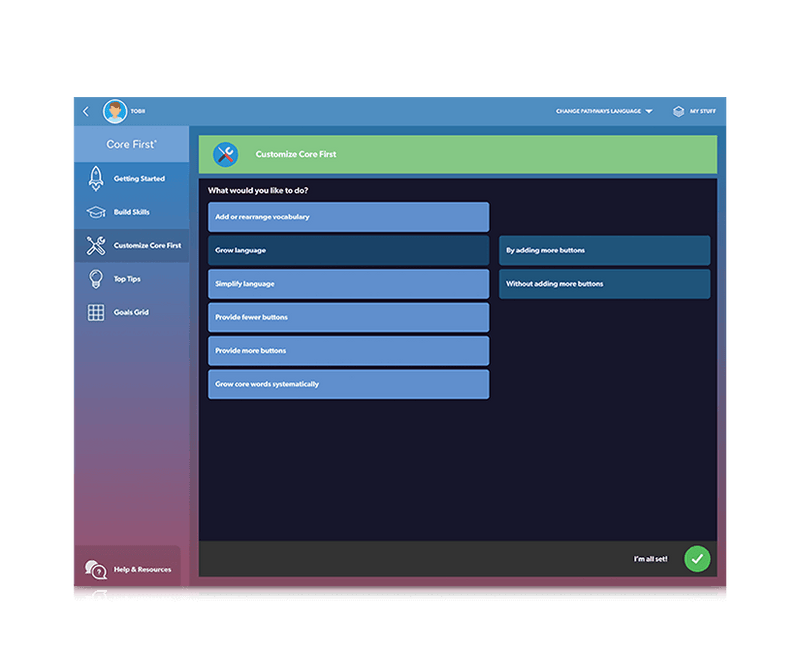Screen dimensions: 800x655
Task: Select Provide fewer buttons
Action: (348, 317)
